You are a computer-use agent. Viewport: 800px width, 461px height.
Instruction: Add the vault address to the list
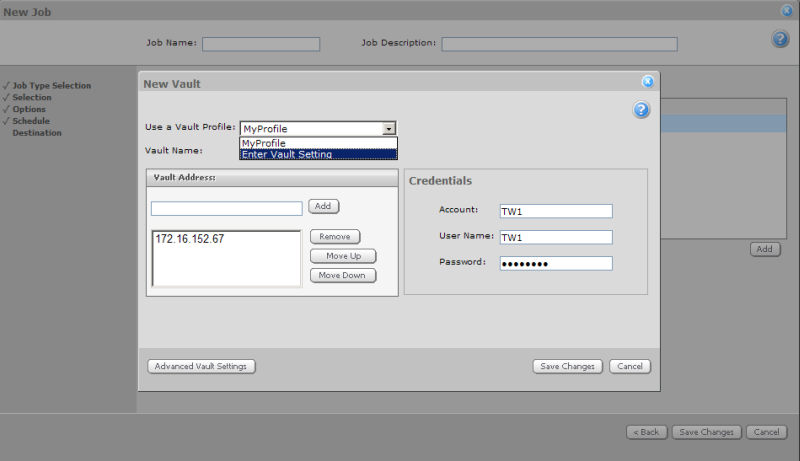(x=323, y=206)
